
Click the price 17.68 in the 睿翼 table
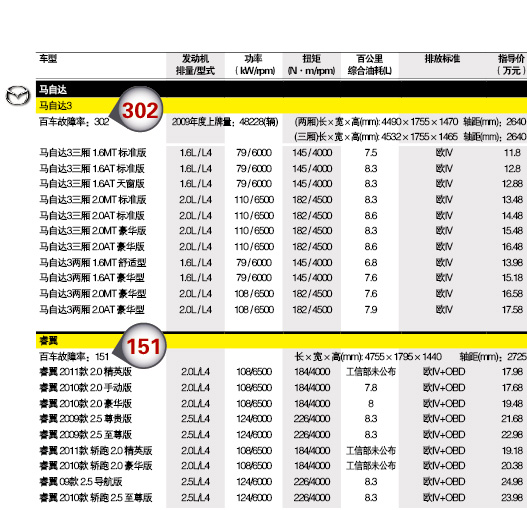[x=512, y=388]
